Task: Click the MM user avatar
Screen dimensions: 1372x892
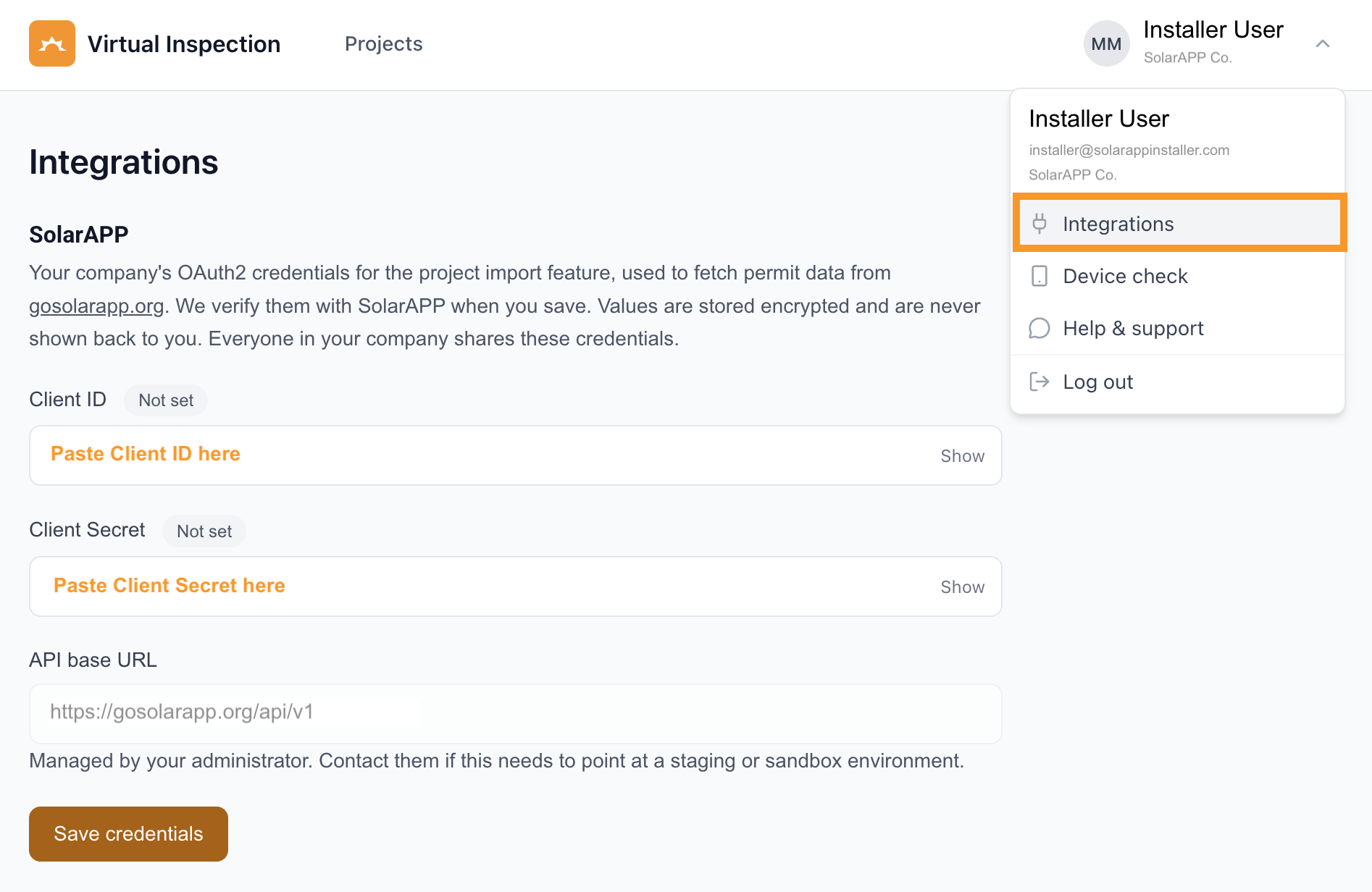Action: click(1106, 43)
